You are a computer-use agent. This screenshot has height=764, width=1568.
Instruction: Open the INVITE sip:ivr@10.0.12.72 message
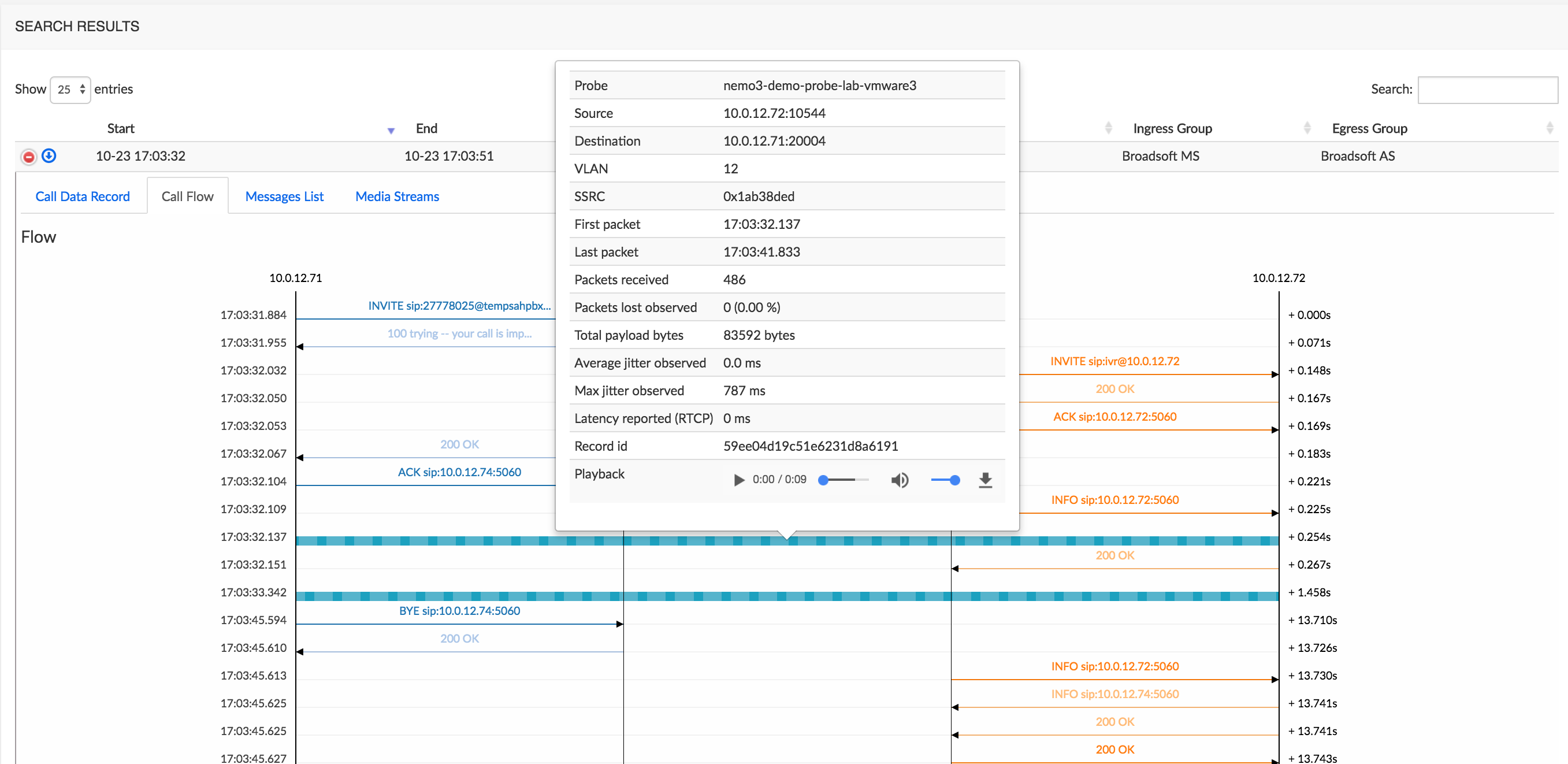(1114, 361)
